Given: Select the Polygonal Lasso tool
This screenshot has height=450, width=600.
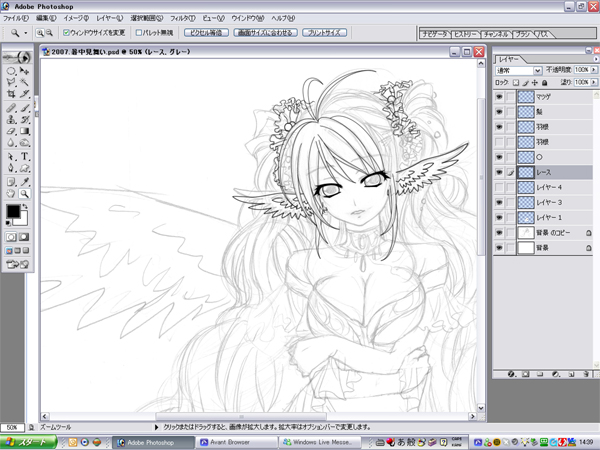Looking at the screenshot, I should [x=11, y=82].
